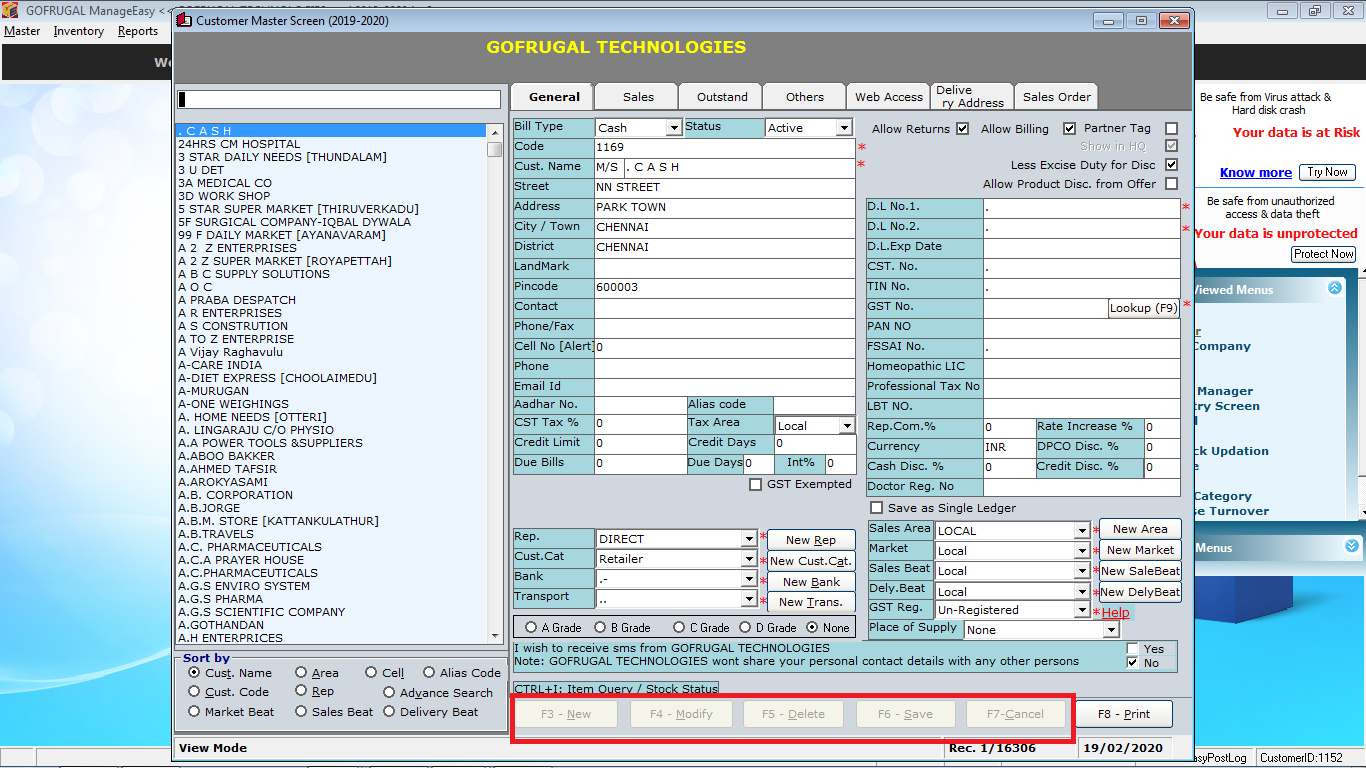
Task: Uncheck Allow Returns checkbox
Action: pyautogui.click(x=962, y=129)
